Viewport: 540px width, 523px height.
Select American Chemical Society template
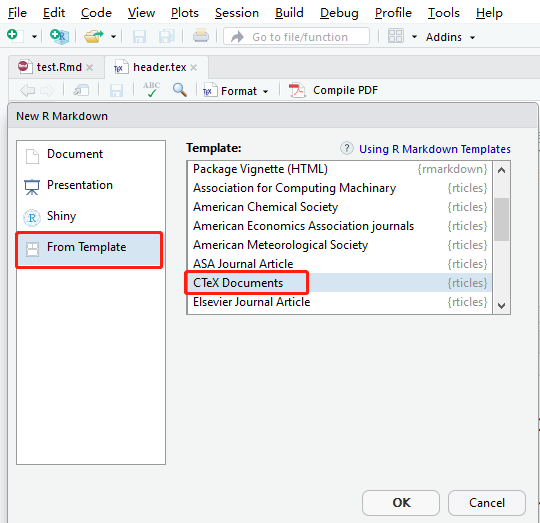[x=340, y=207]
